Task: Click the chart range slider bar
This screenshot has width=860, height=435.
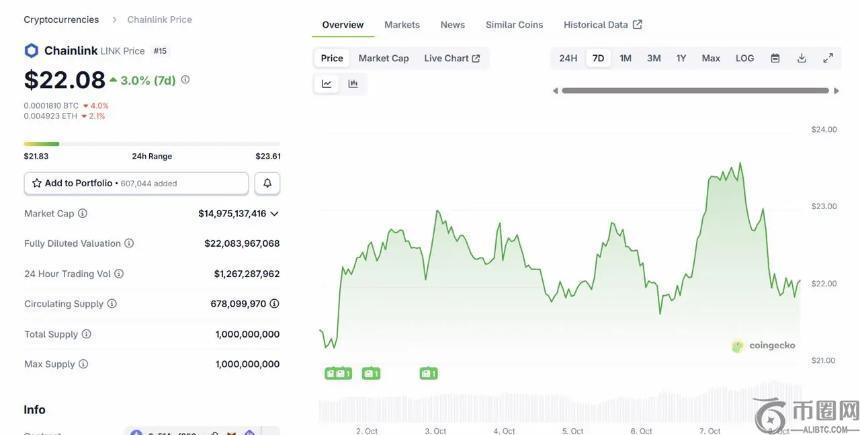Action: [696, 91]
